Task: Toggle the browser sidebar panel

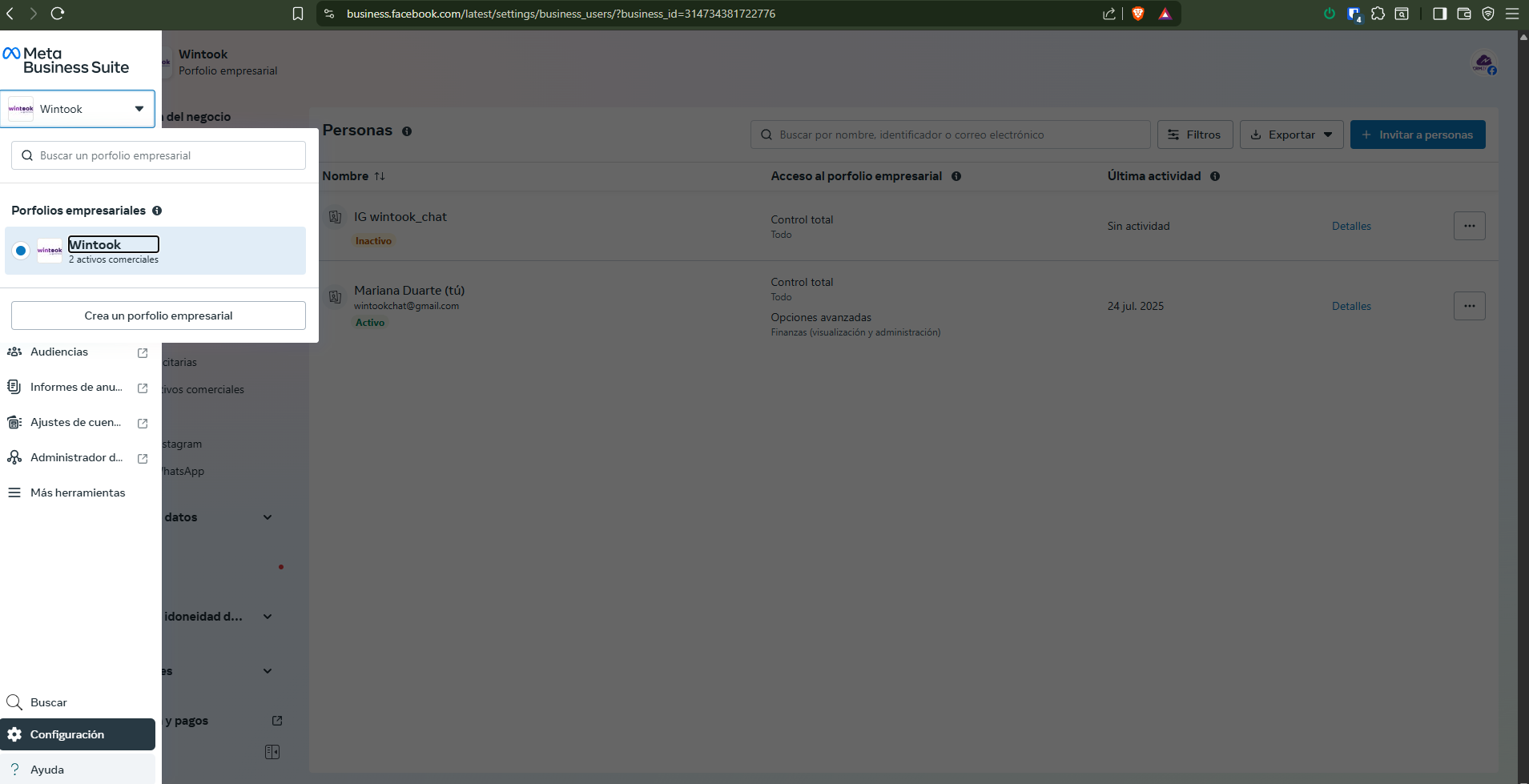Action: tap(1439, 14)
